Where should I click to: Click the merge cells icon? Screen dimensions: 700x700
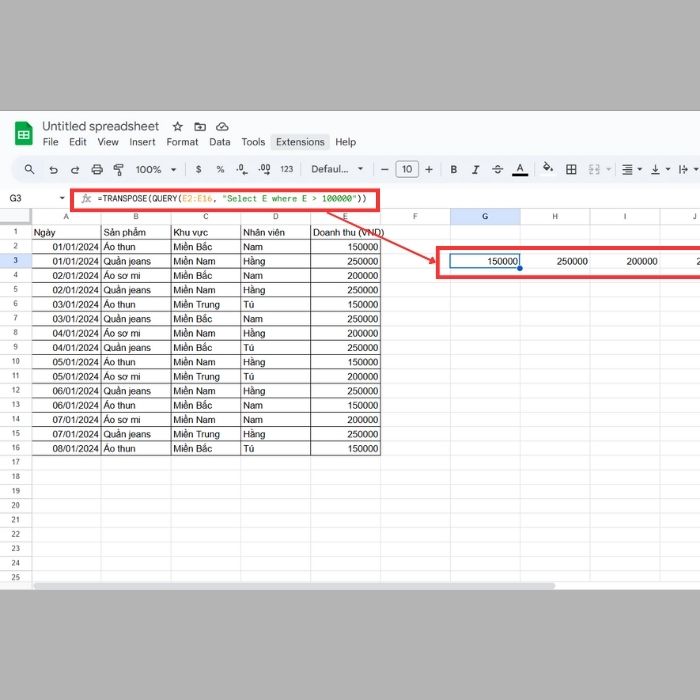pyautogui.click(x=594, y=170)
